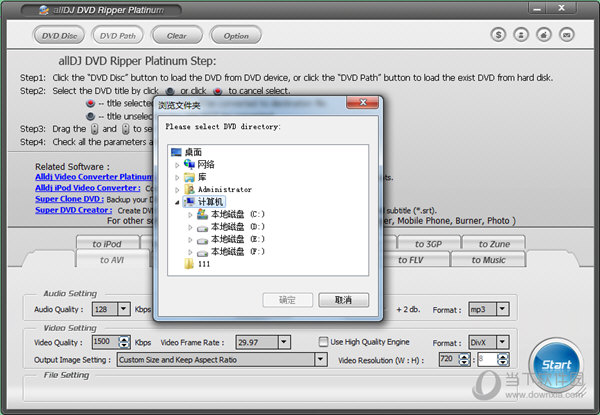Click the DVD Path button
The height and width of the screenshot is (415, 600).
click(118, 36)
